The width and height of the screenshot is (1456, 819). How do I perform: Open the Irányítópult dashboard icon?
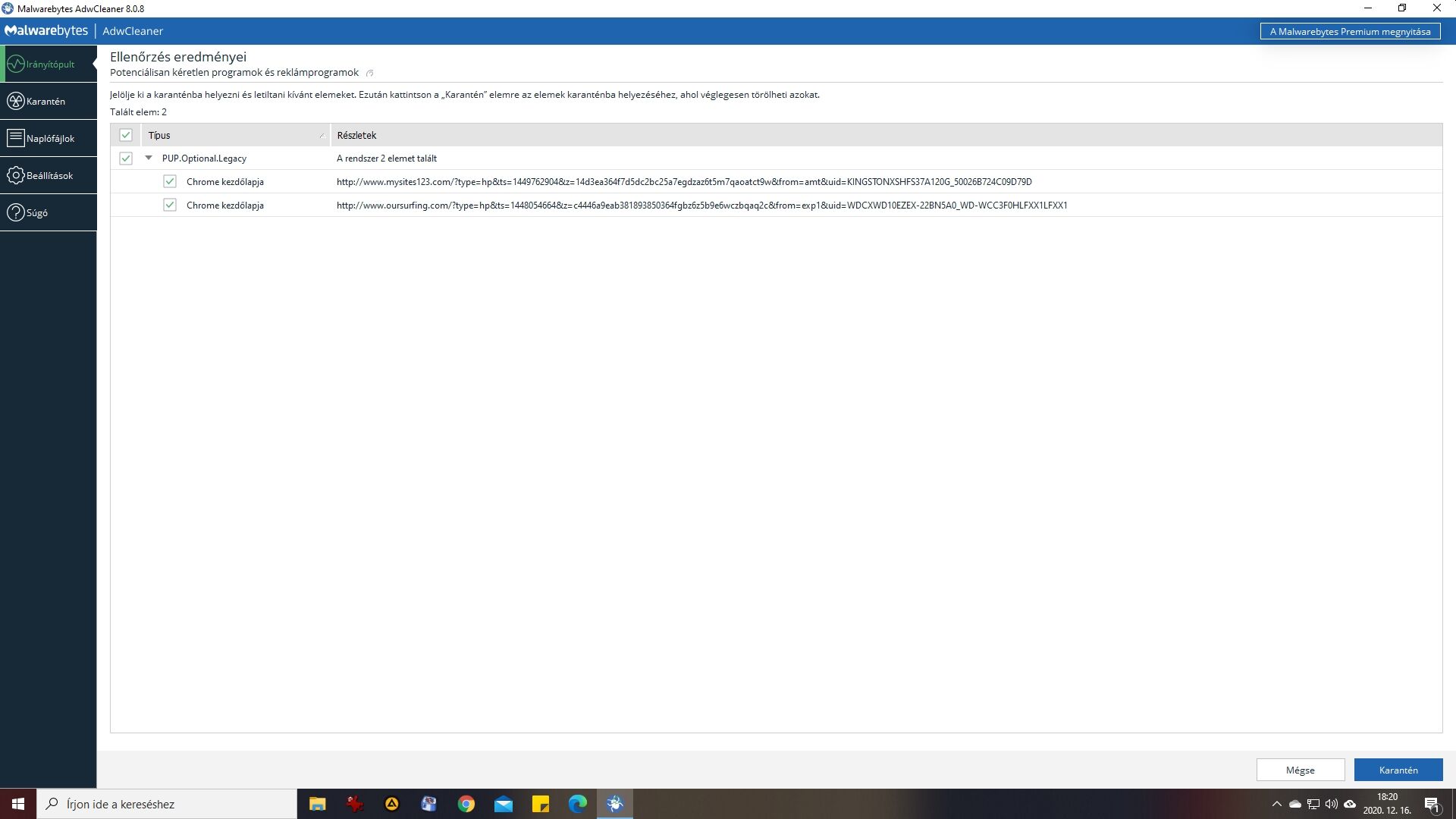(x=16, y=64)
